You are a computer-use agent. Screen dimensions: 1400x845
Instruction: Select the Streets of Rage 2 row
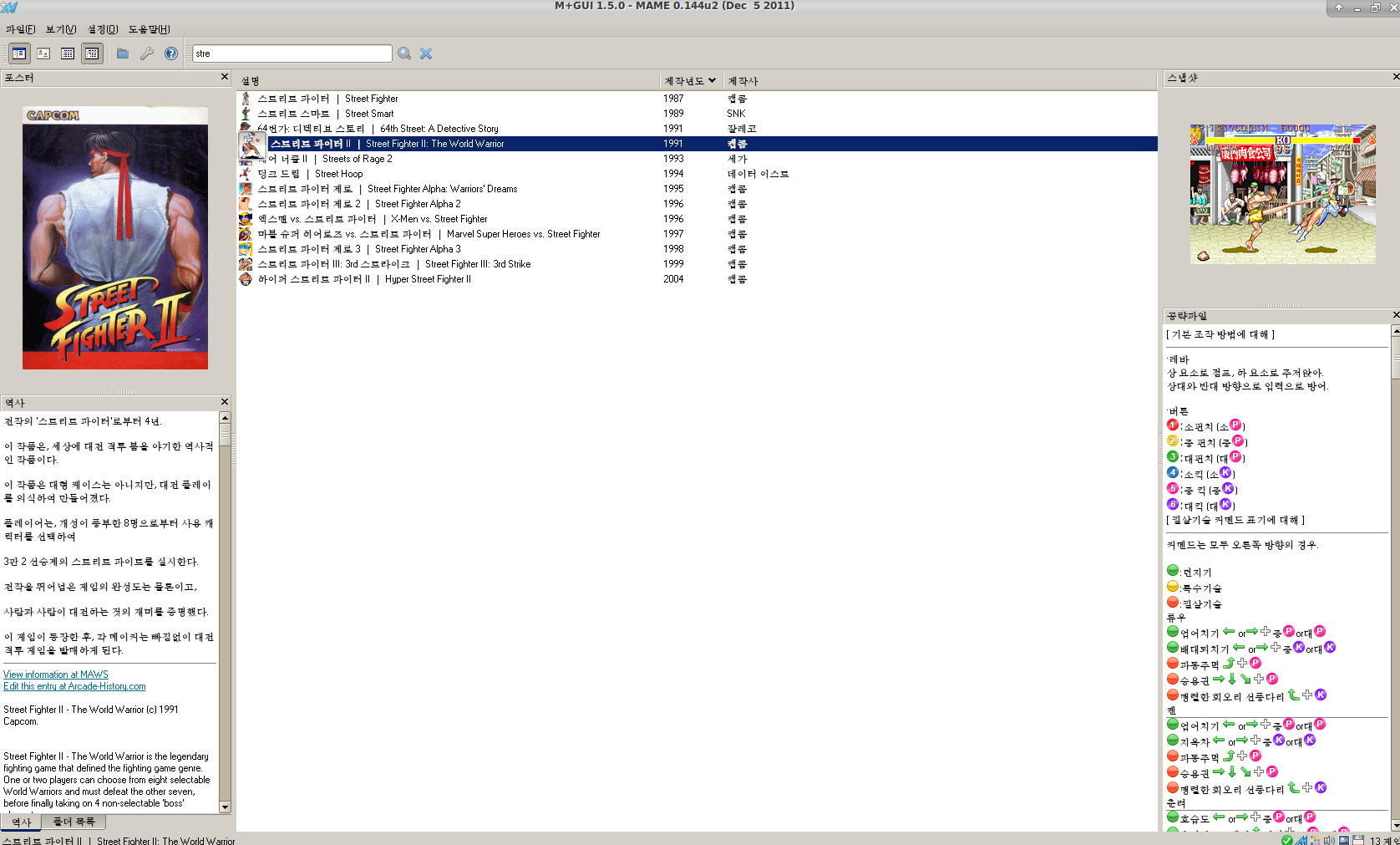point(697,159)
